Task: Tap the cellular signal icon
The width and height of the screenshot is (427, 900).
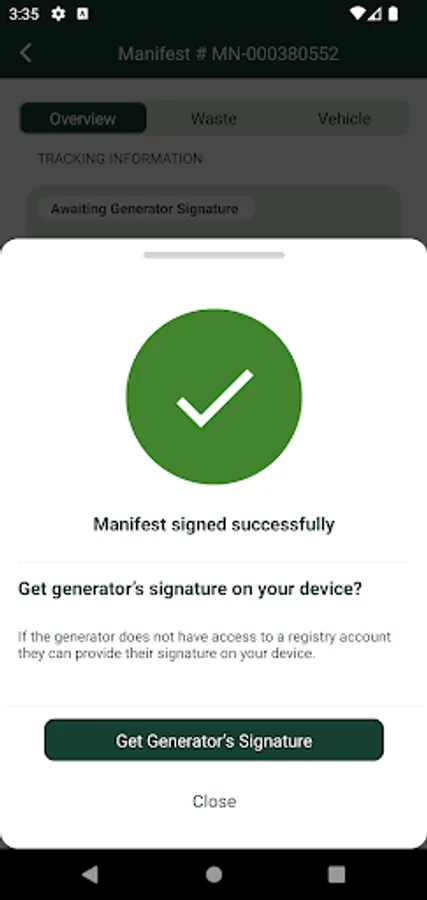Action: point(375,14)
